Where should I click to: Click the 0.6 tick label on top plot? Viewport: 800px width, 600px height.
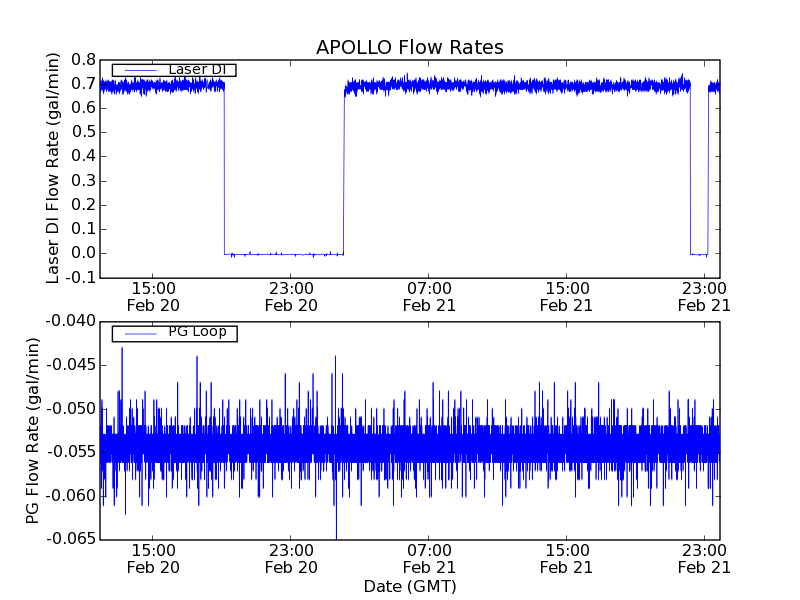coord(84,108)
